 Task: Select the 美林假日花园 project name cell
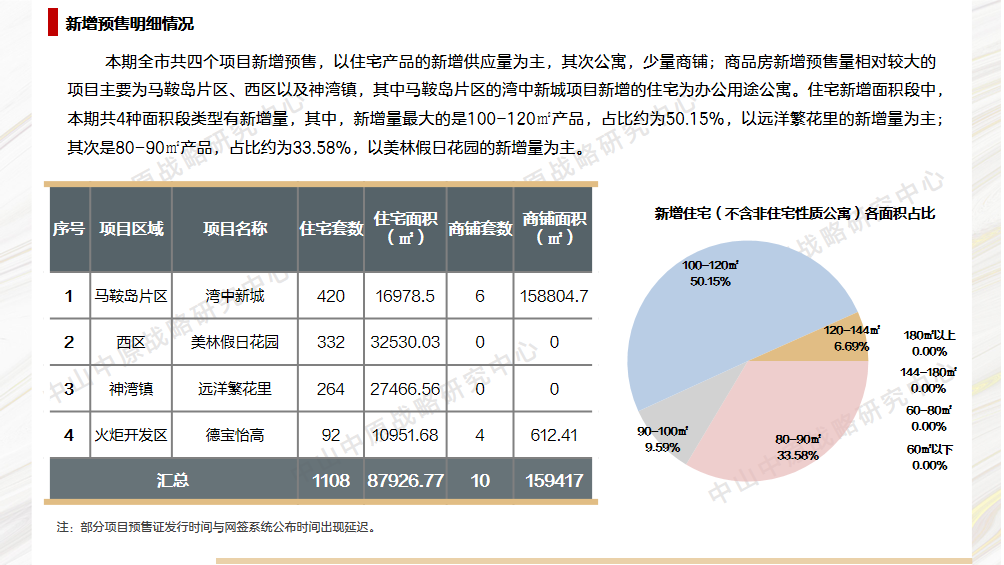[x=235, y=342]
